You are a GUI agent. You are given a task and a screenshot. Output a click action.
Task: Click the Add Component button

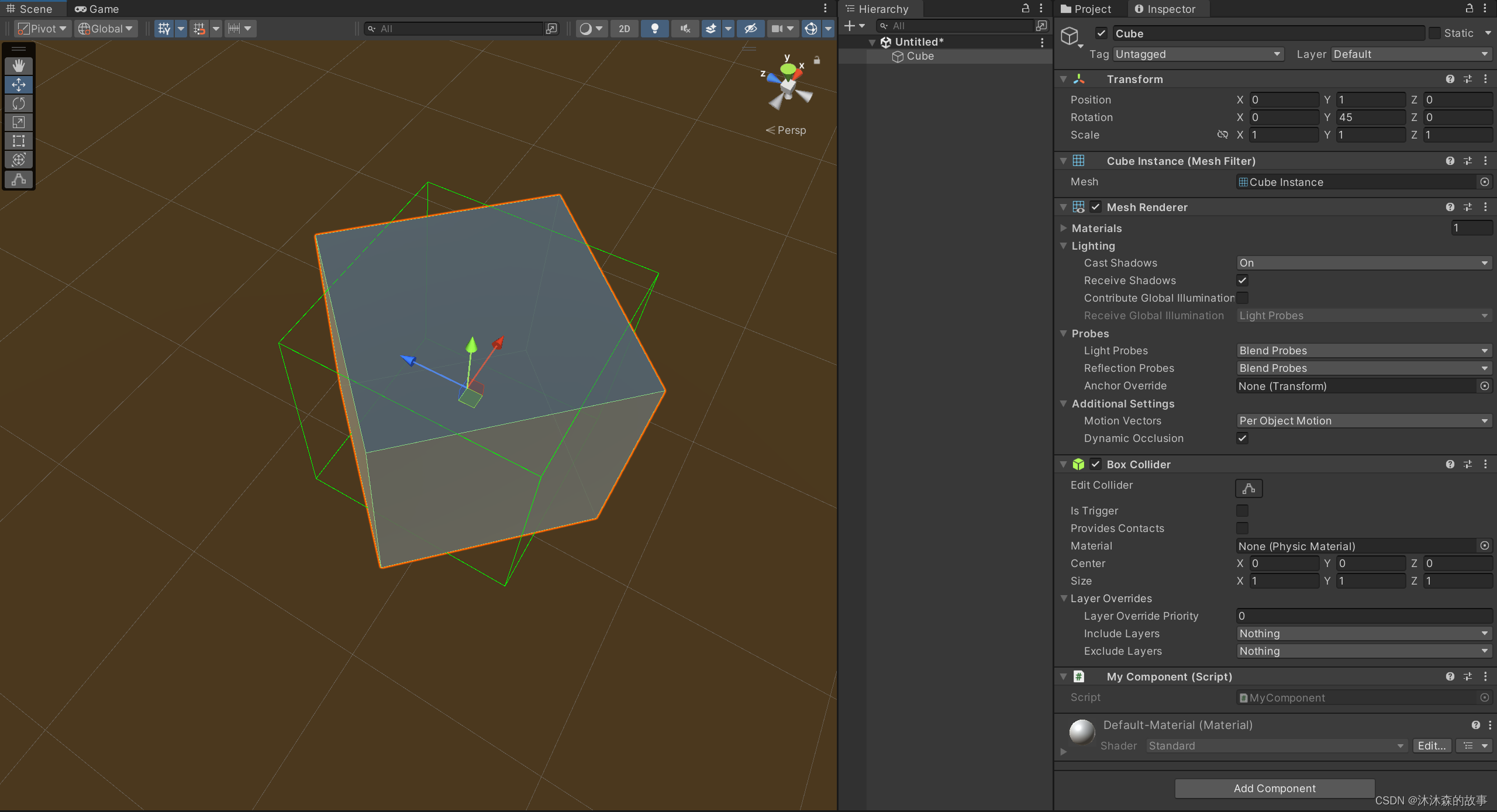1274,789
